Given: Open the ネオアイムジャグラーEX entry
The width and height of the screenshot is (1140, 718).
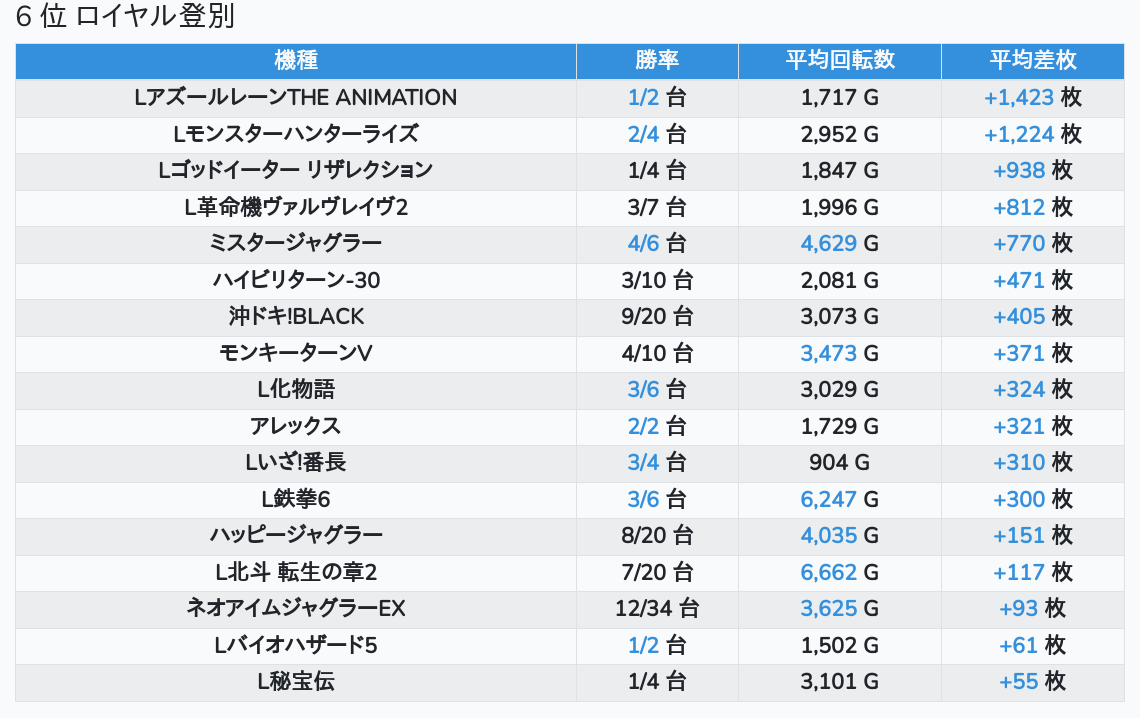Looking at the screenshot, I should (x=296, y=609).
